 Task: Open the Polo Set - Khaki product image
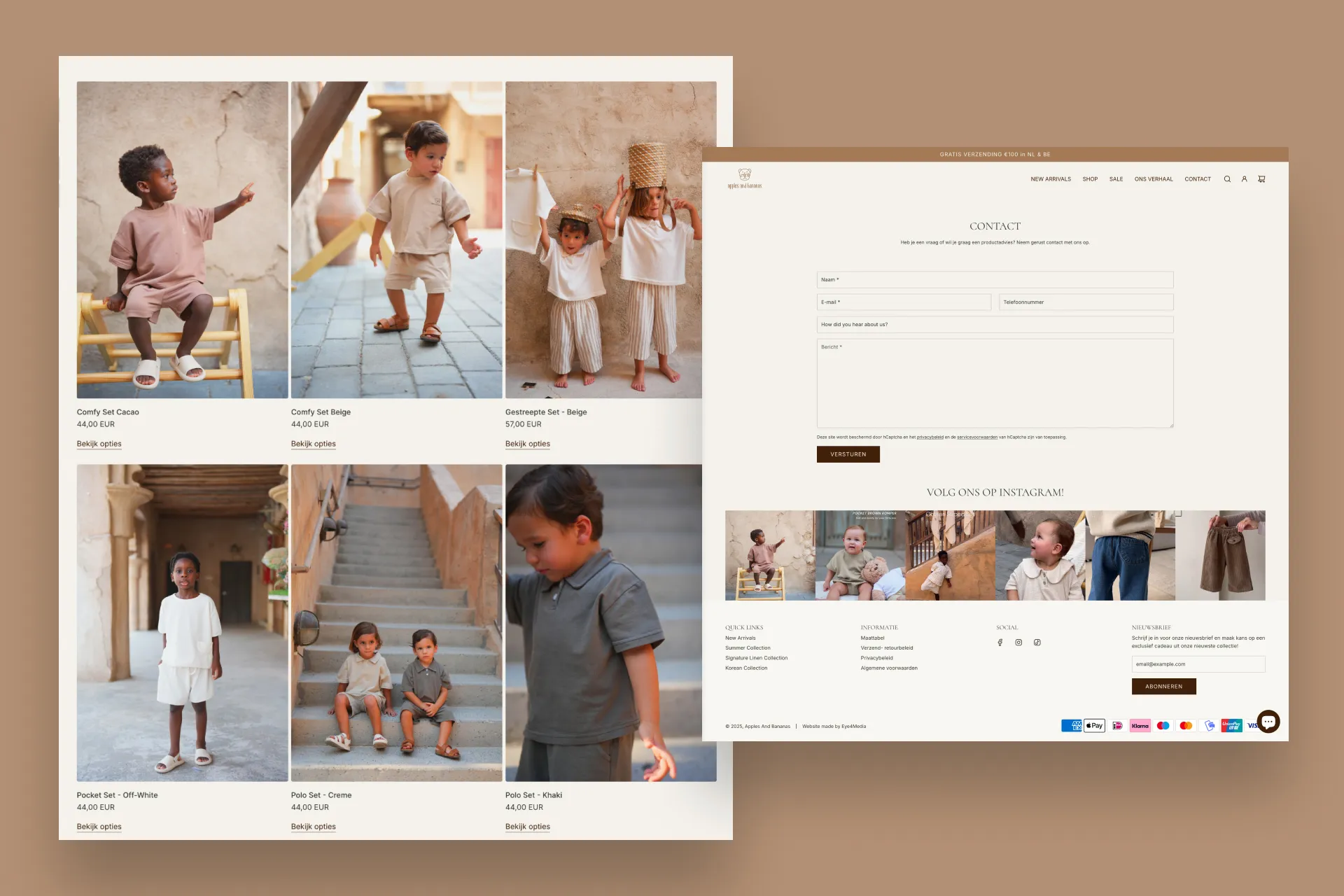(x=611, y=623)
